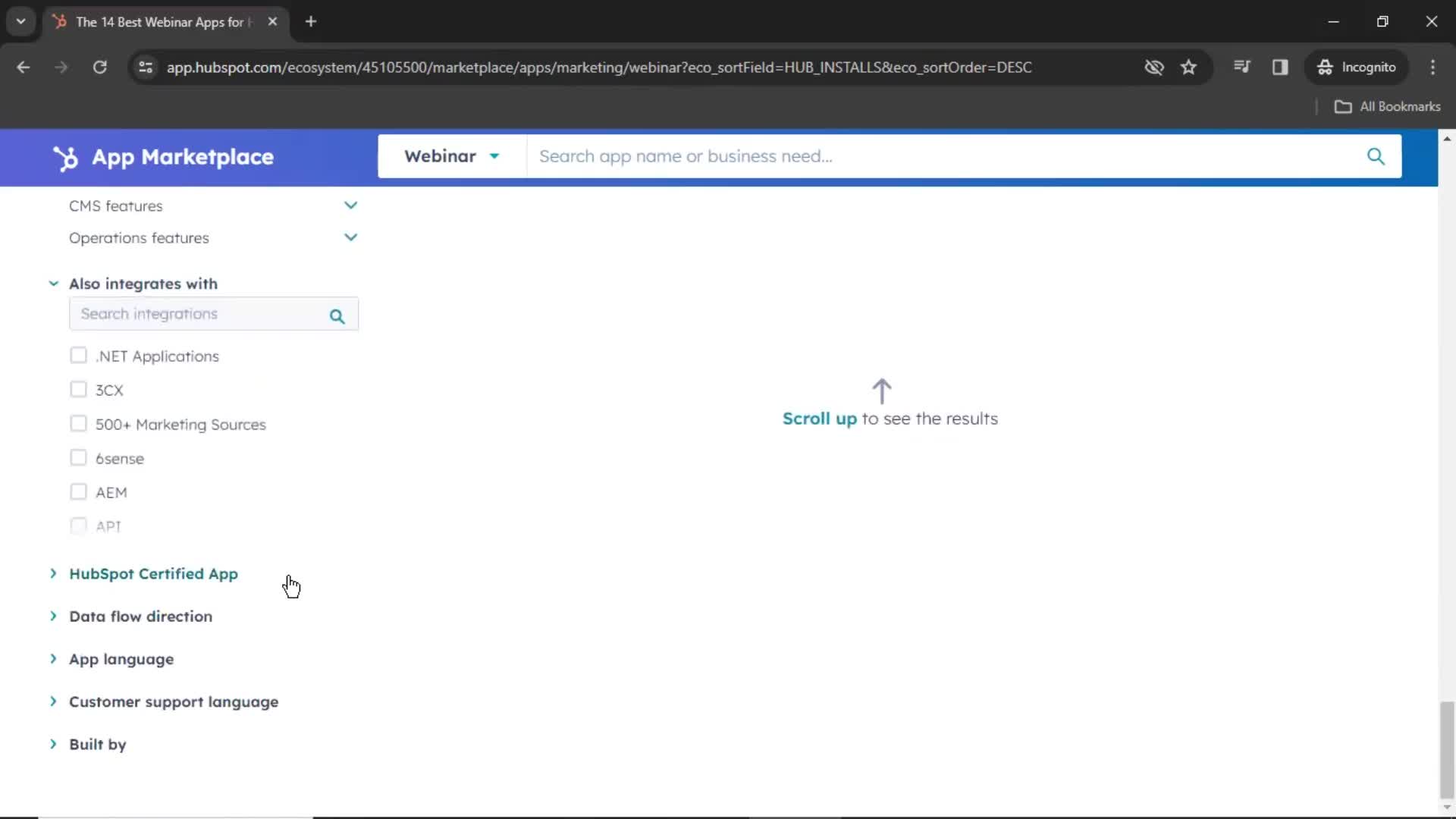Open the Webinar category dropdown menu
Viewport: 1456px width, 819px height.
tap(450, 156)
